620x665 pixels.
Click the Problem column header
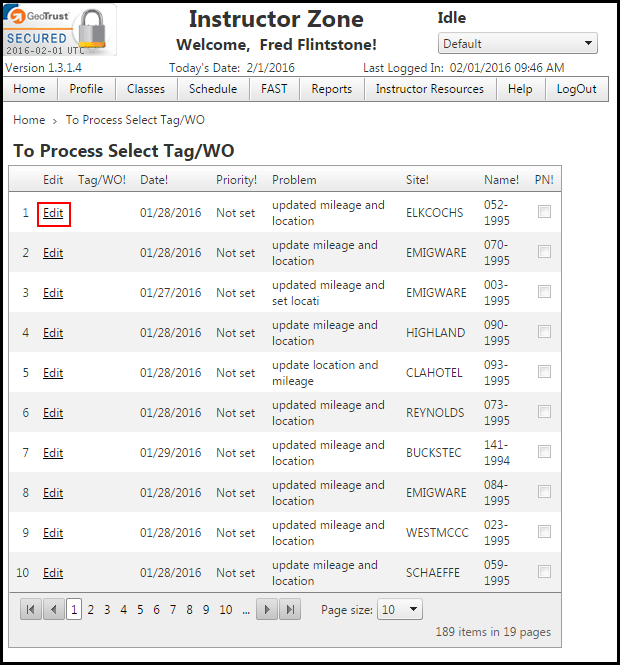tap(294, 180)
